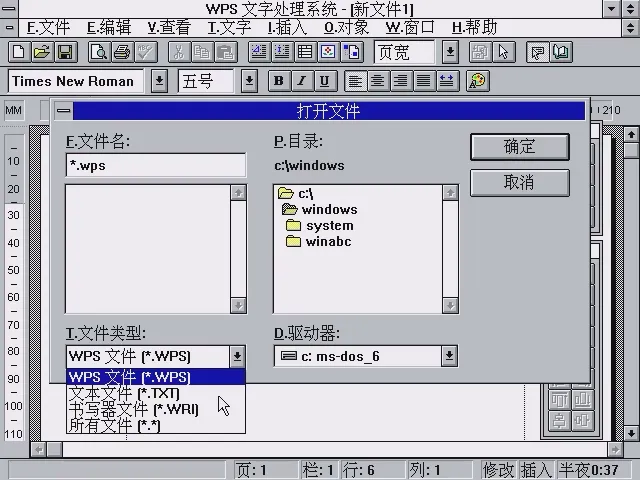Click the New document icon
The height and width of the screenshot is (480, 640).
tap(18, 52)
